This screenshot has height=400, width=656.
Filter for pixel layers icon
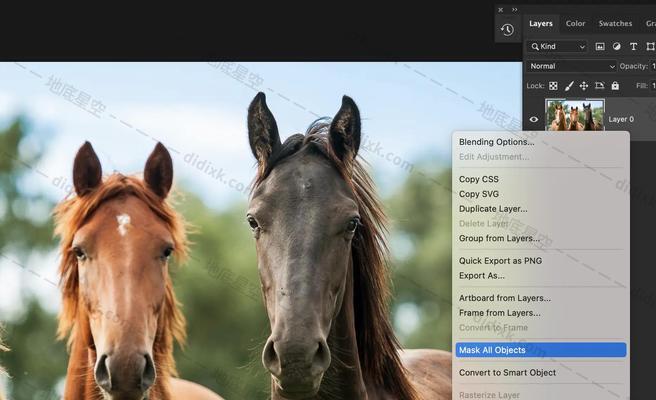coord(600,46)
